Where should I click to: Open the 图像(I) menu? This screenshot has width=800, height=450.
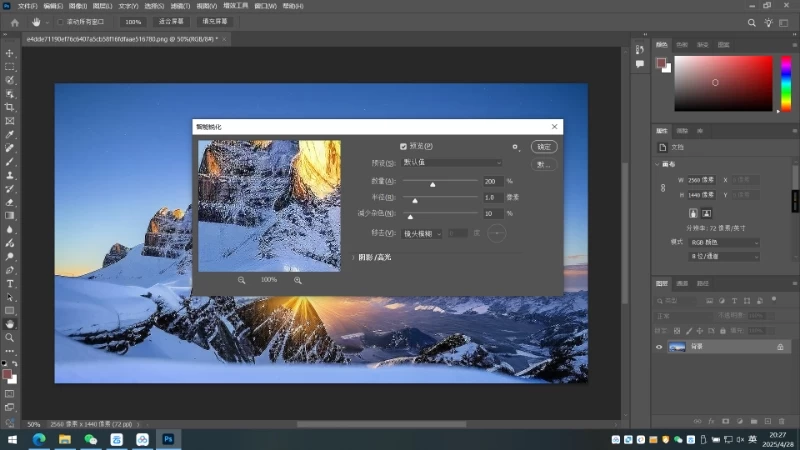coord(78,6)
